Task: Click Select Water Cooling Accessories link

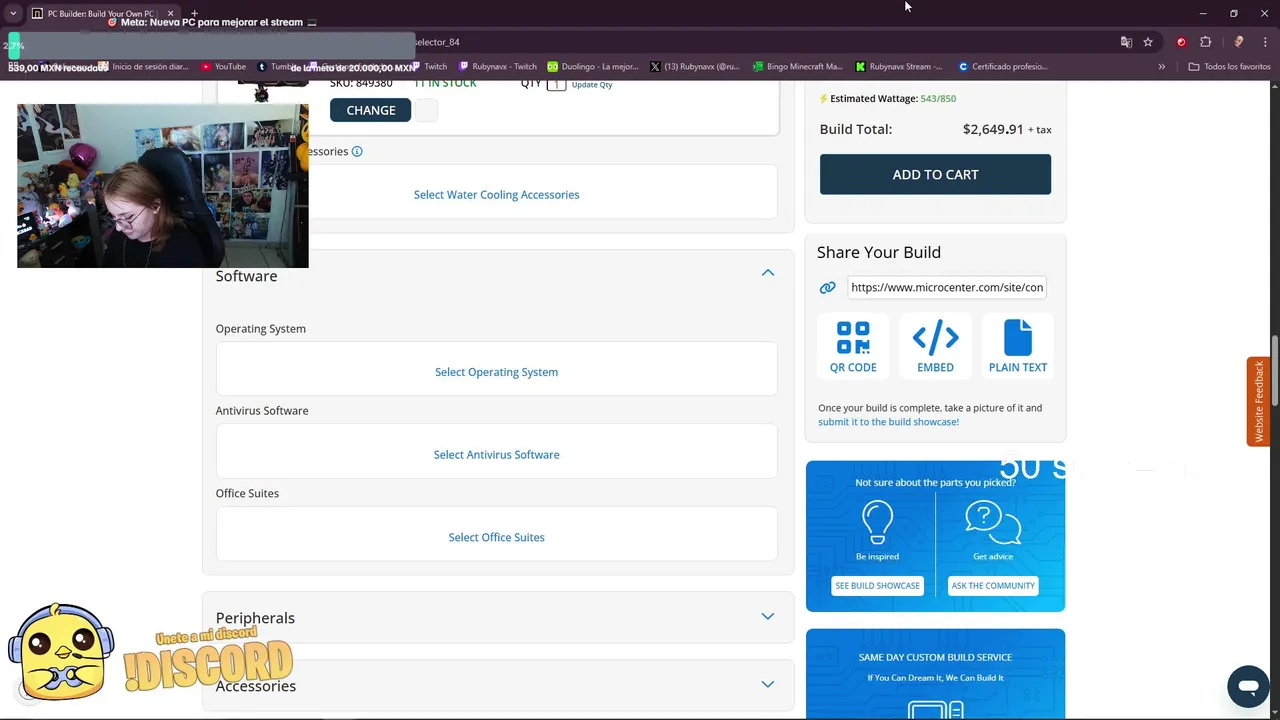Action: pos(497,195)
